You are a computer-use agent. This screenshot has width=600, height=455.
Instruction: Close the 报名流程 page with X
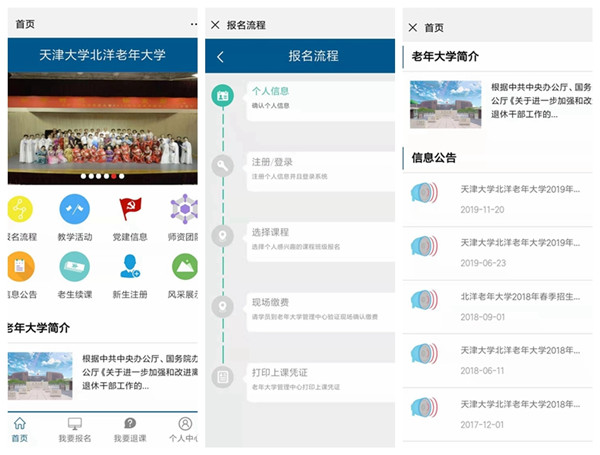(215, 25)
